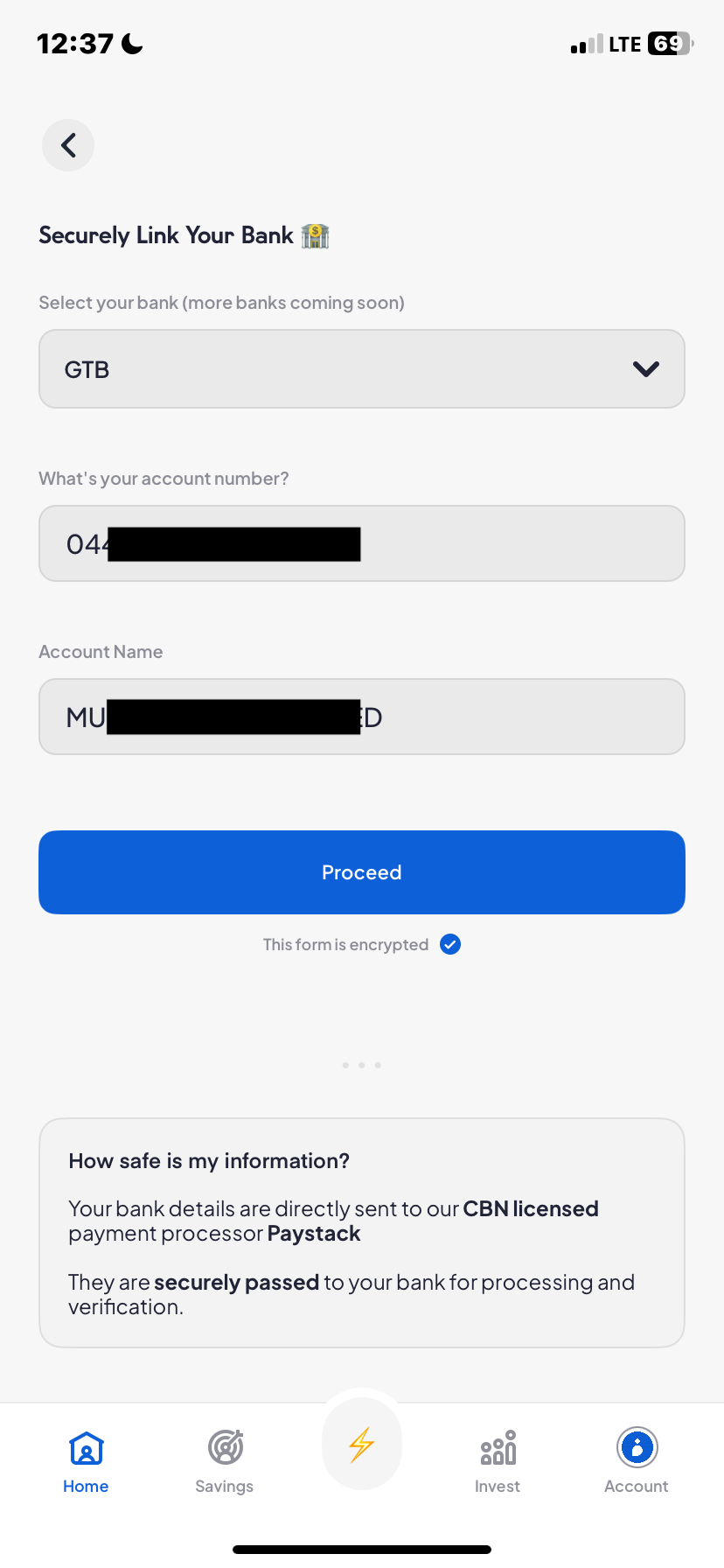Tap the This form is encrypted label
The height and width of the screenshot is (1568, 724).
345,945
